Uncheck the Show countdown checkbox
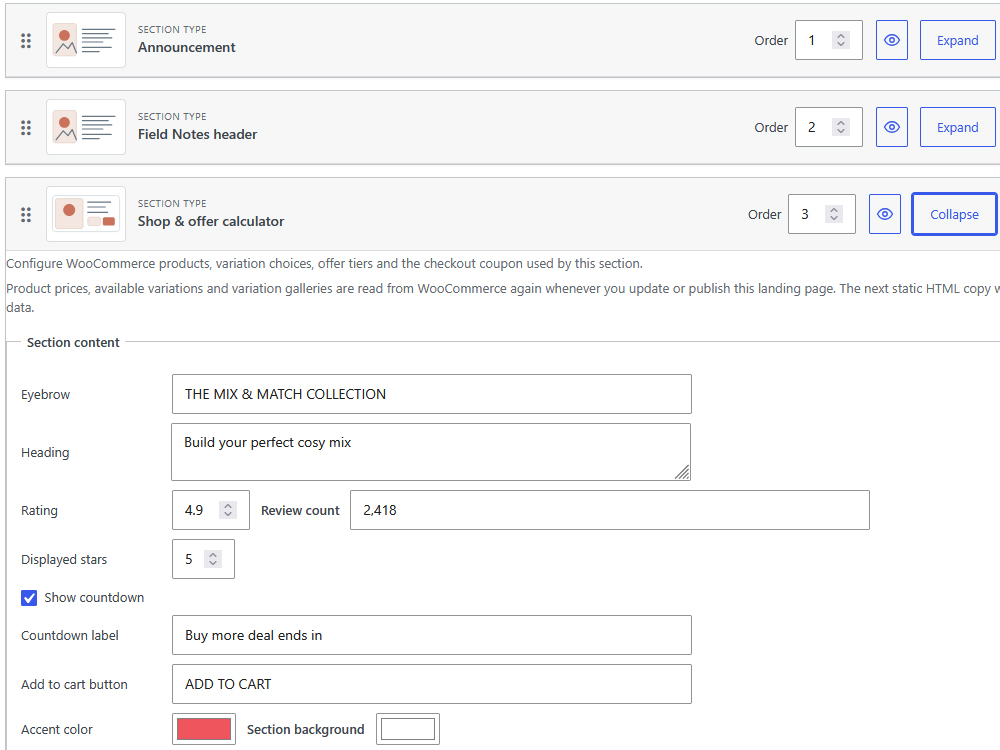The height and width of the screenshot is (750, 1000). (29, 598)
